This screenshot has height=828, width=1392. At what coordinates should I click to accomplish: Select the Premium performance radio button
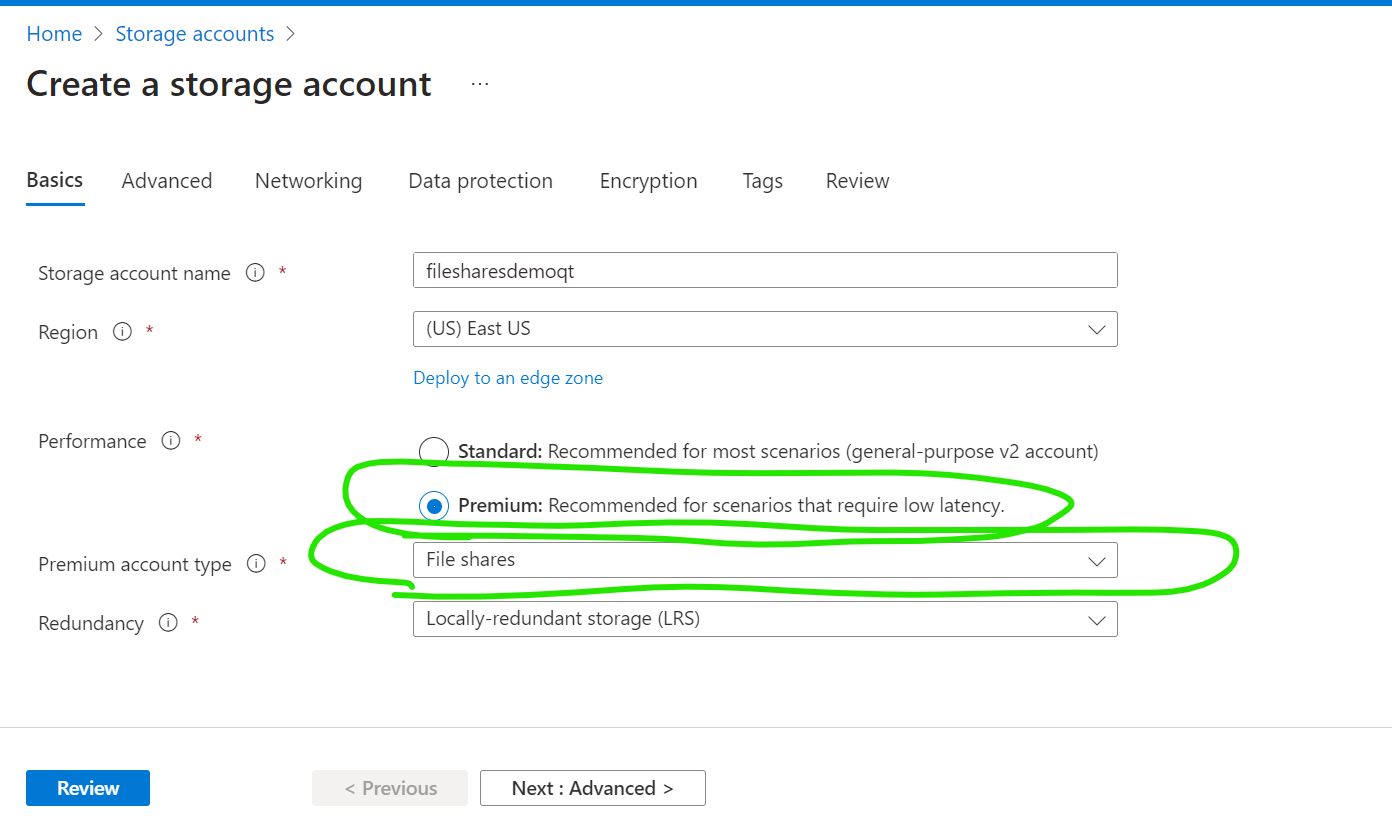433,506
